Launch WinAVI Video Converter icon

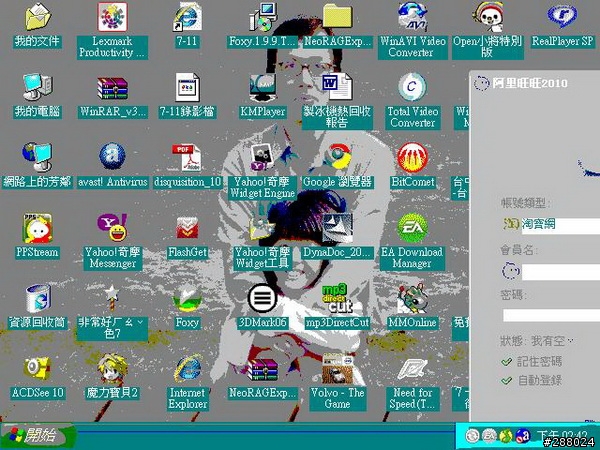(x=412, y=17)
